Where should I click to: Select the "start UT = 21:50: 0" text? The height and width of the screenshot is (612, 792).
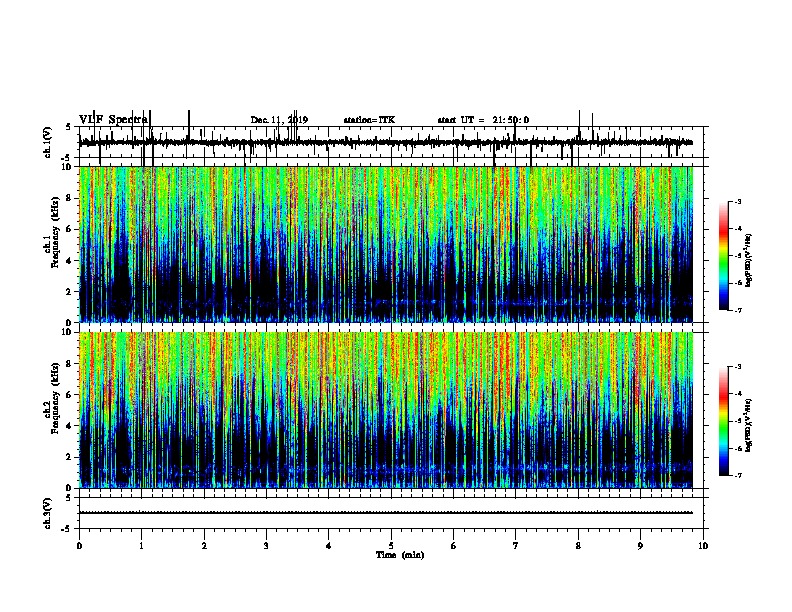coord(483,120)
